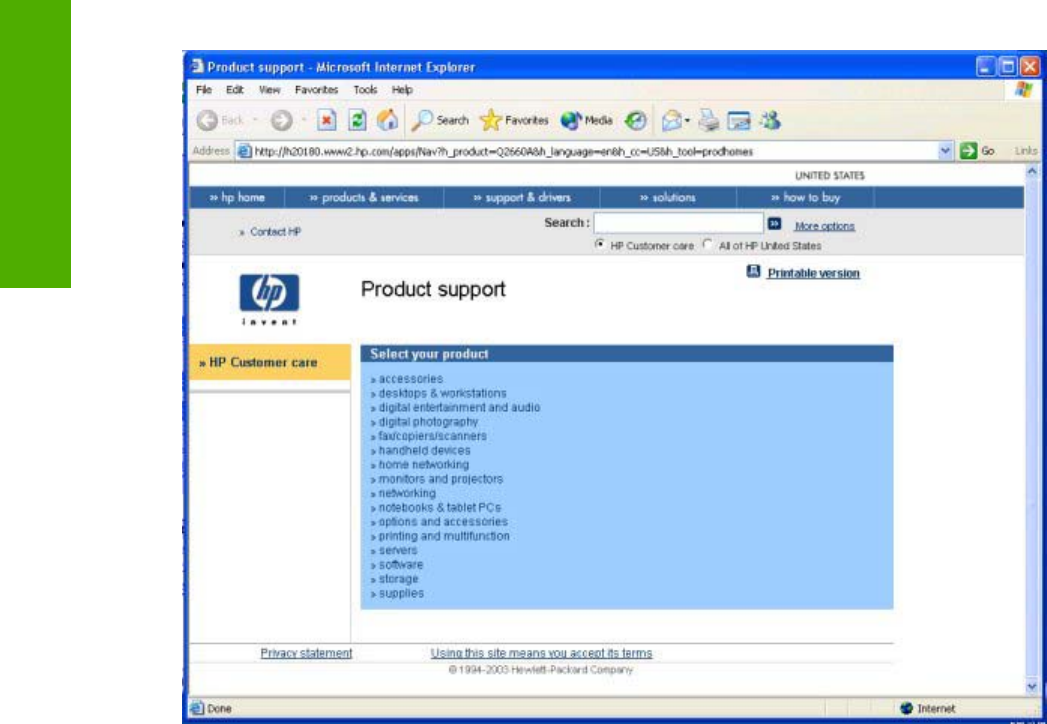Click the search submit arrow button
This screenshot has width=1047, height=724.
pyautogui.click(x=774, y=224)
